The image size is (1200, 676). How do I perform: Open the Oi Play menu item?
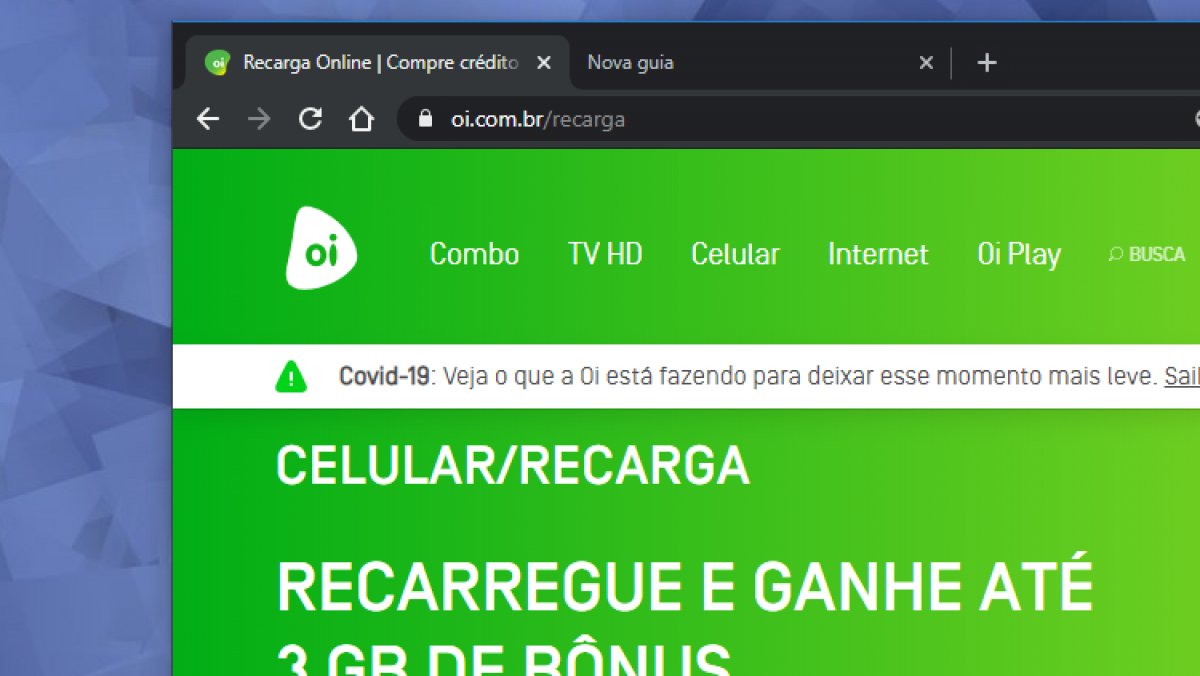[x=1019, y=254]
